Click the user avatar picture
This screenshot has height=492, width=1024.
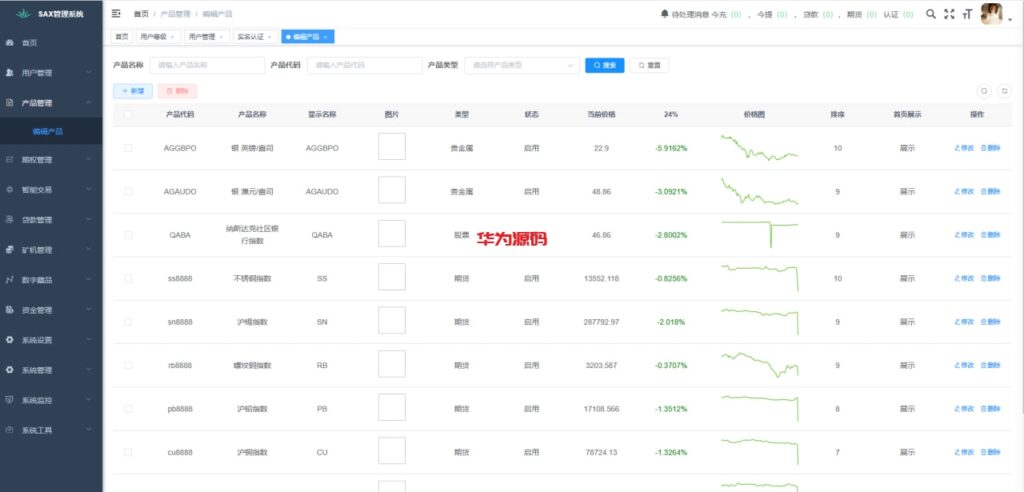pos(991,14)
